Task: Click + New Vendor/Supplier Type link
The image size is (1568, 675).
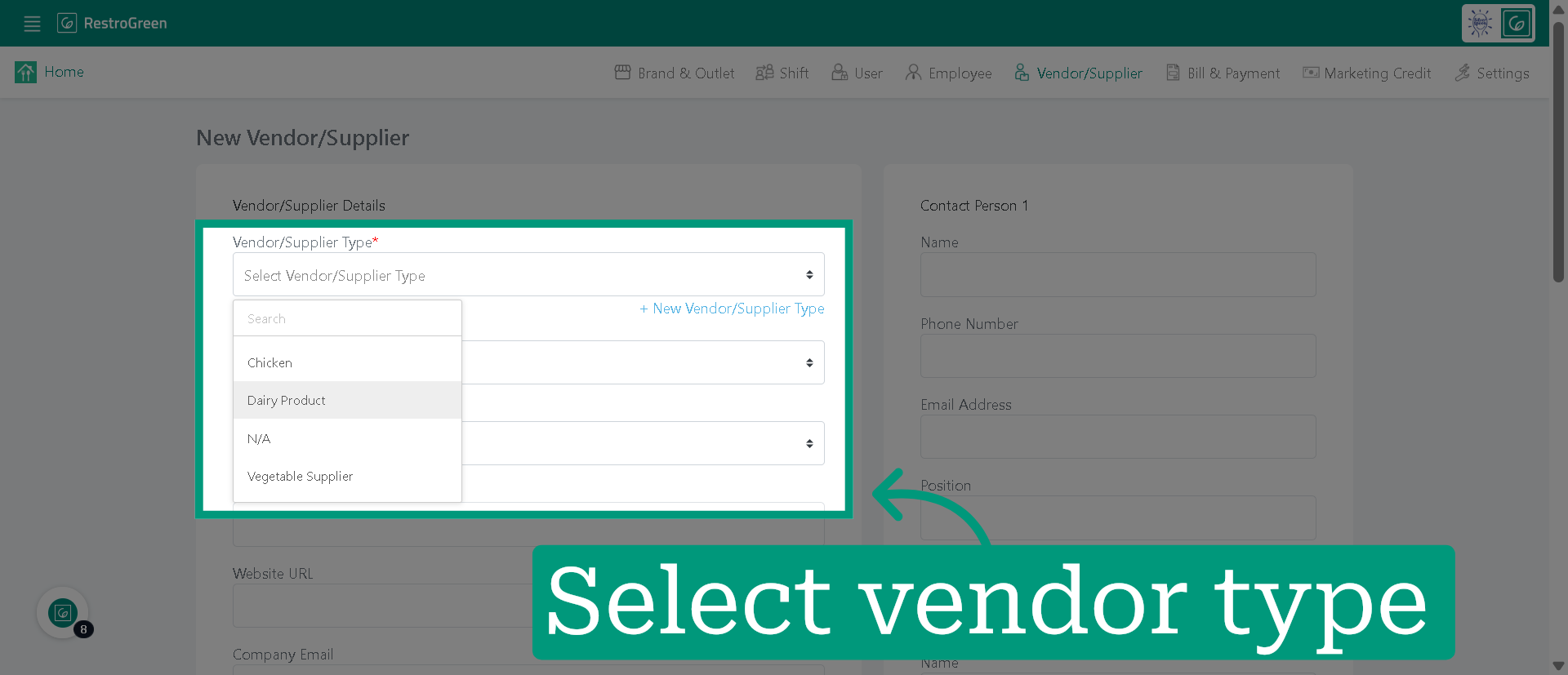Action: click(x=732, y=309)
